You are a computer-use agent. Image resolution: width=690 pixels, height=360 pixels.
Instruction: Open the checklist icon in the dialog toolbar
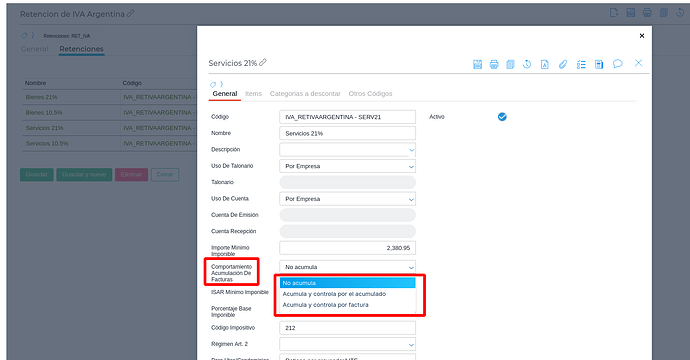581,64
